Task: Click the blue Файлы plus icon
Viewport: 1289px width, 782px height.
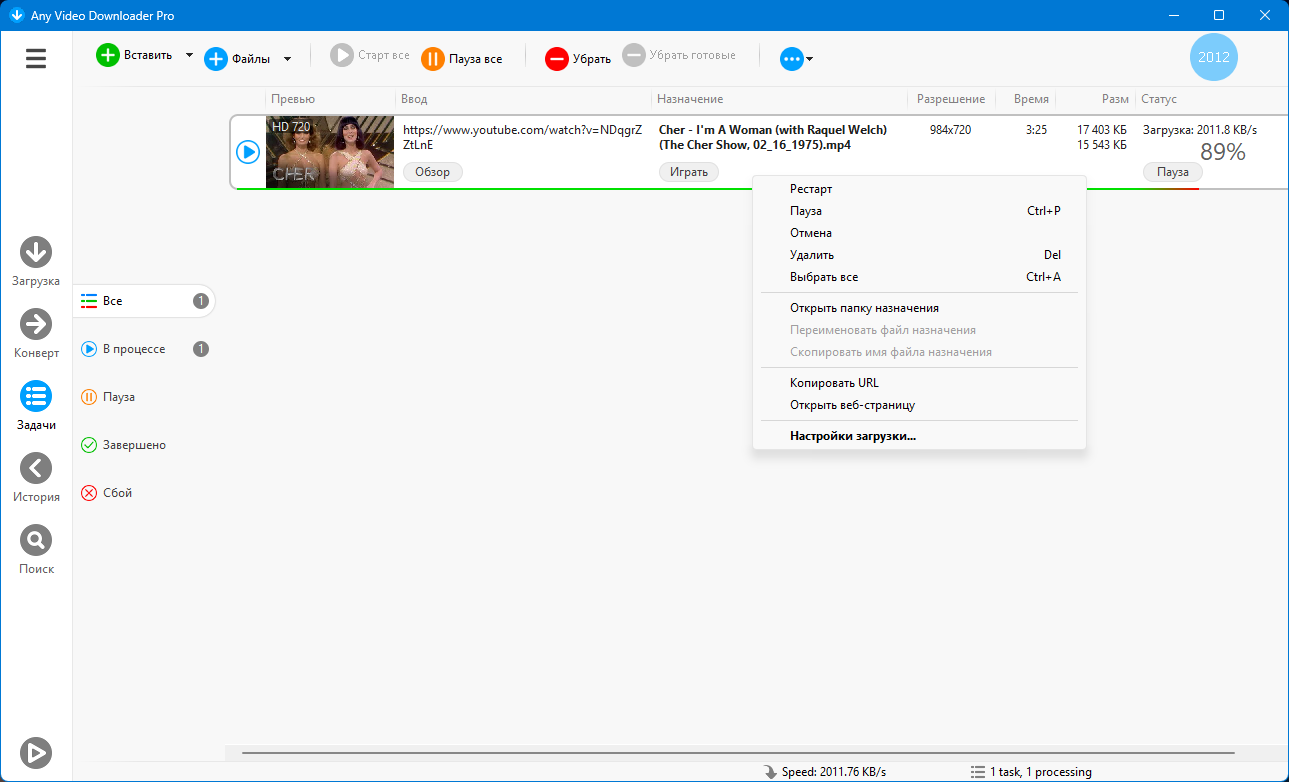Action: click(216, 59)
